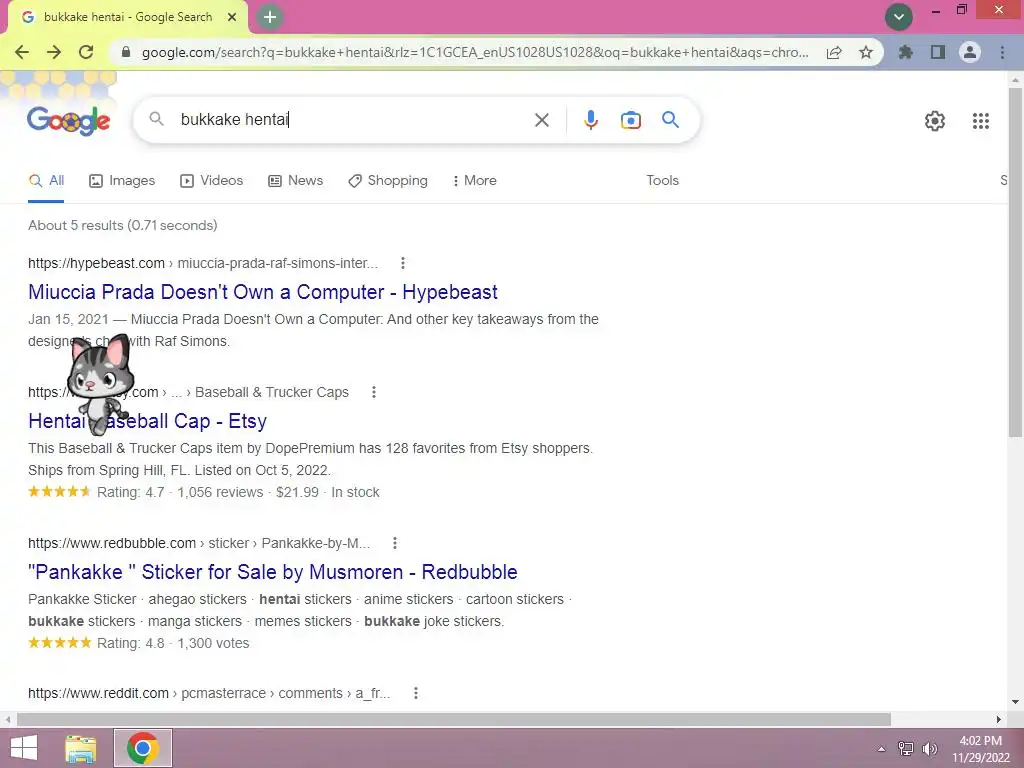Open the Extensions puzzle icon
1024x768 pixels.
tap(905, 52)
